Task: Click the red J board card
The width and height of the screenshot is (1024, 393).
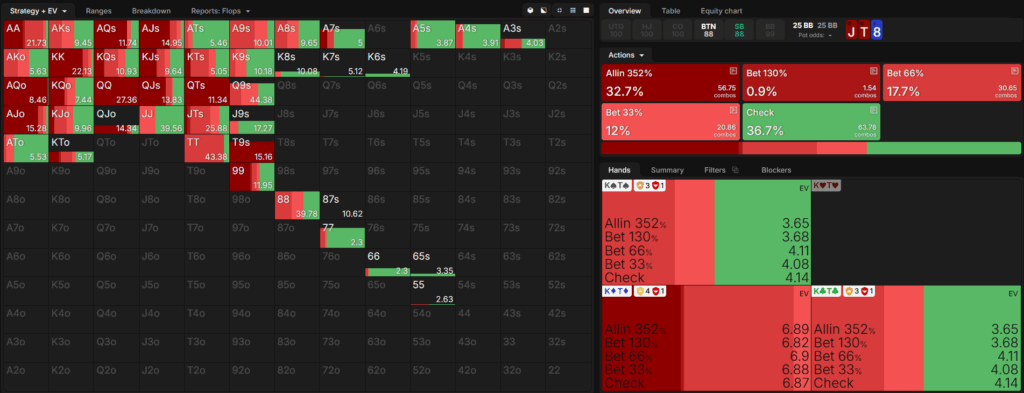Action: [851, 30]
